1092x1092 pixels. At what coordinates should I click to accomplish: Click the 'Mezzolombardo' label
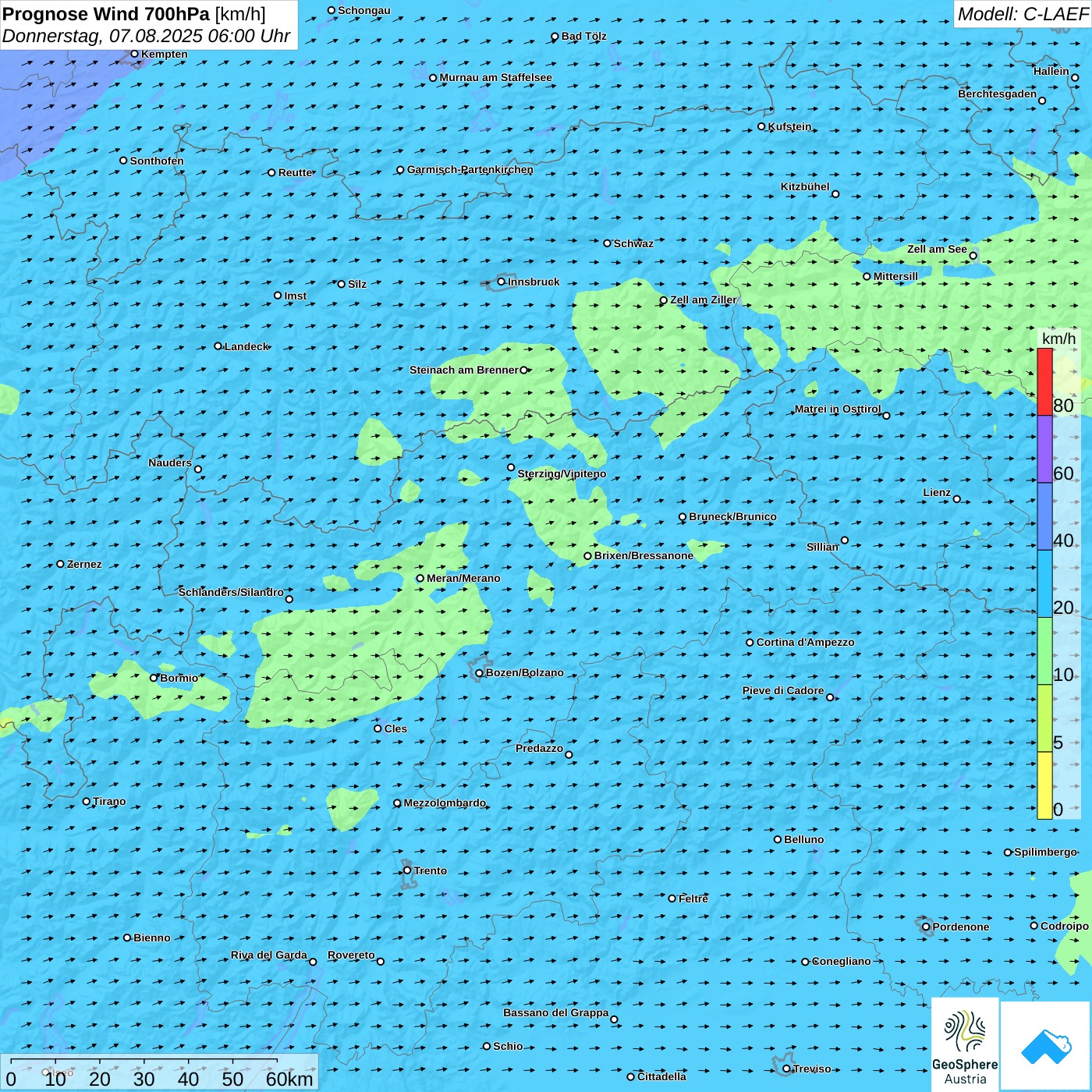(x=445, y=803)
